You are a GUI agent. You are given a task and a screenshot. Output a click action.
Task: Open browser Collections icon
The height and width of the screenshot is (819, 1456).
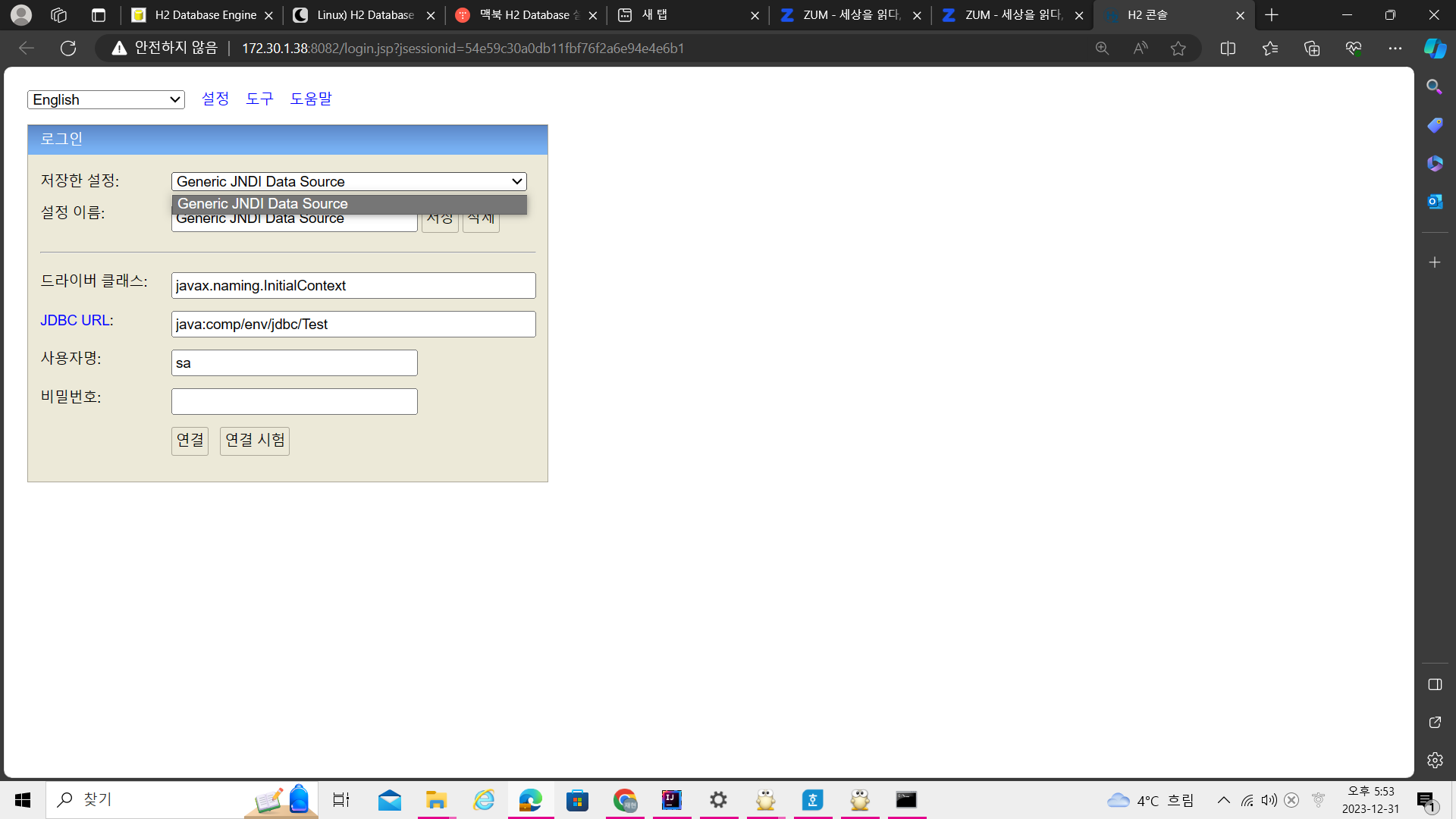(x=1312, y=49)
